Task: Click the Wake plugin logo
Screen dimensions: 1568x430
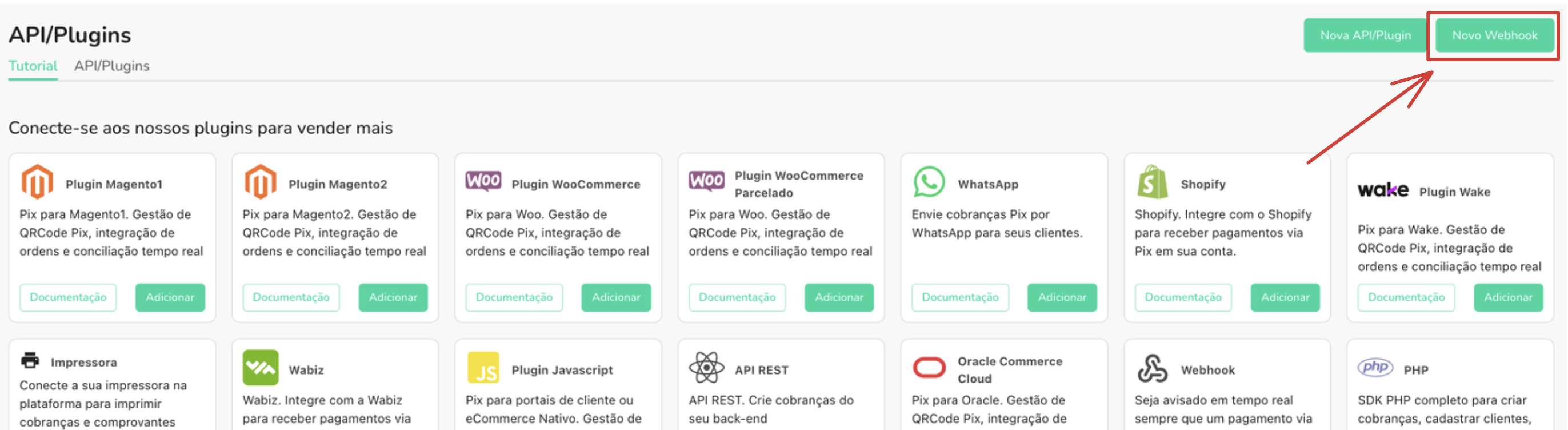Action: click(x=1382, y=190)
